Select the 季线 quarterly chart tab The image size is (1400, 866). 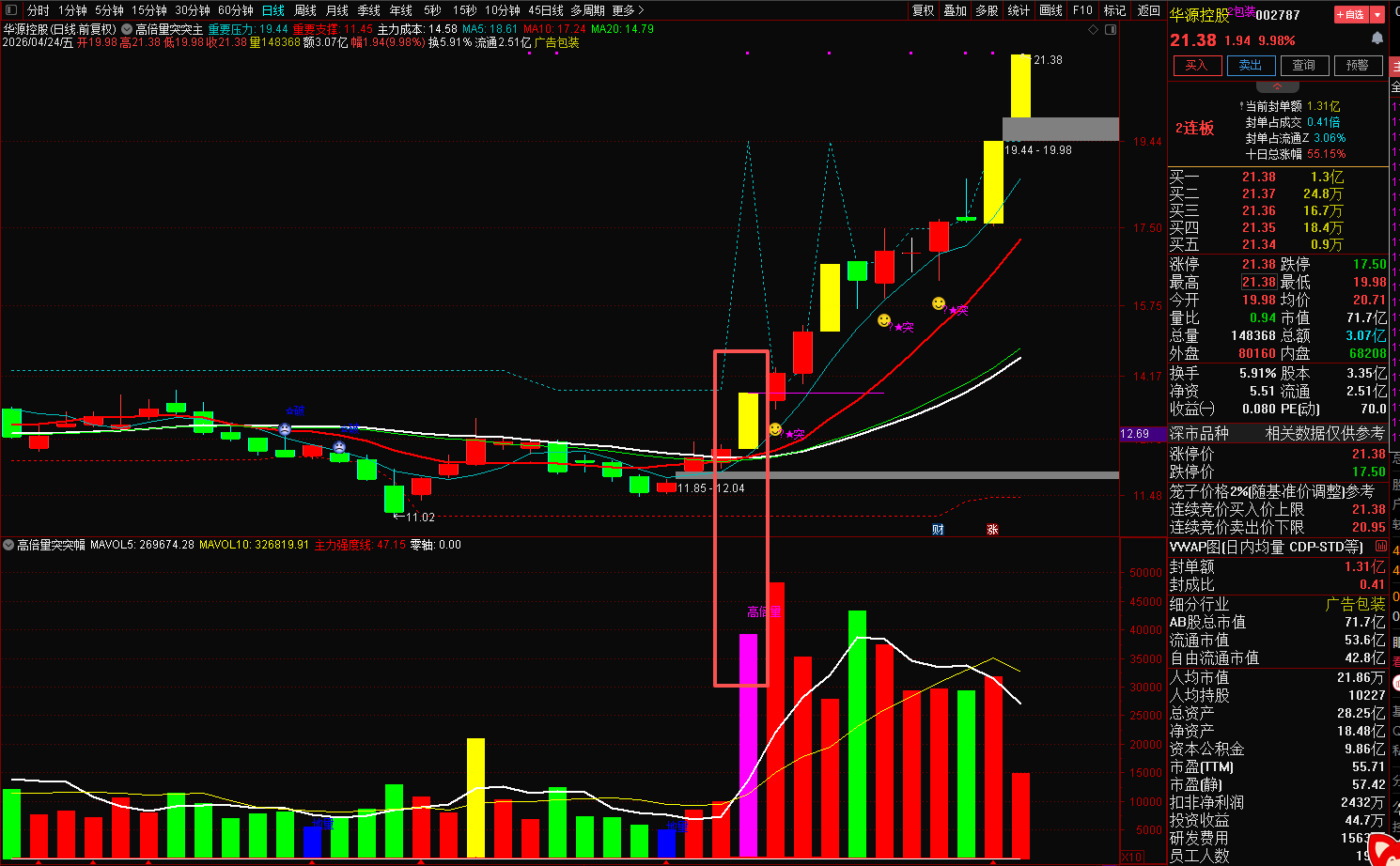tap(369, 10)
